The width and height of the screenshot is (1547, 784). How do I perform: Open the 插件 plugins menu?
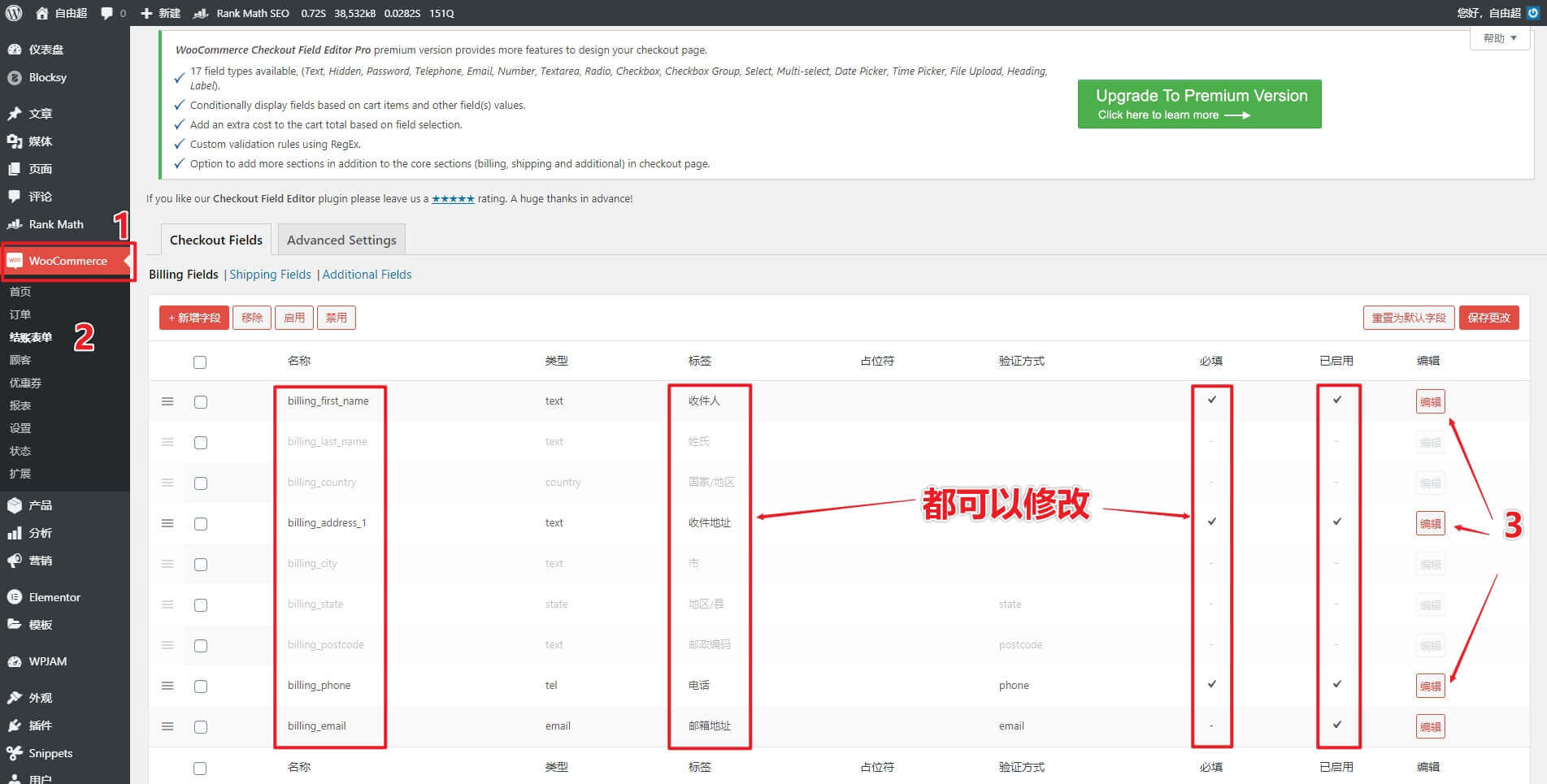tap(41, 726)
